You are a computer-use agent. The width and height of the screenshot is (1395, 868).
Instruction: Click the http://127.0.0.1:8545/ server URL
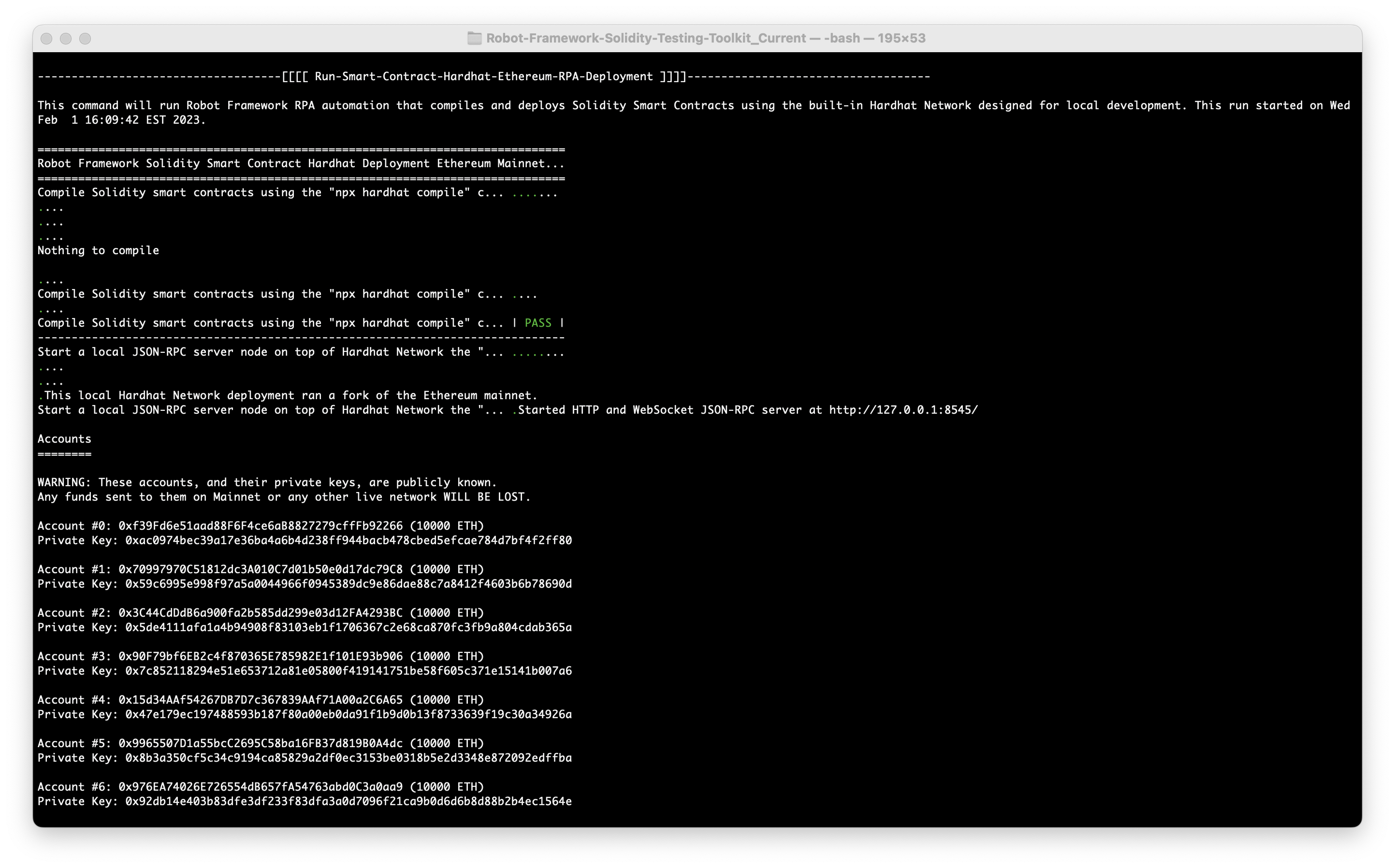(903, 410)
